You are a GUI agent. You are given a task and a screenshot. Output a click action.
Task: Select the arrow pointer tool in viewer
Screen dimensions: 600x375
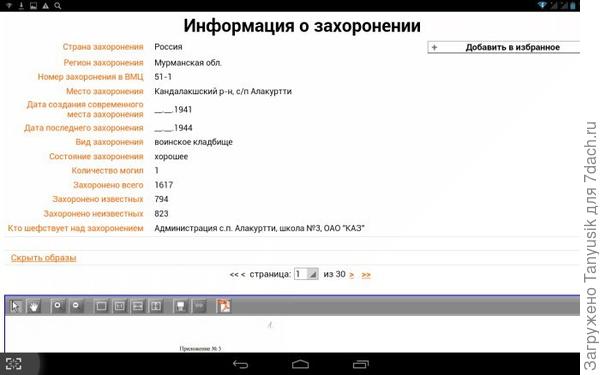coord(16,306)
